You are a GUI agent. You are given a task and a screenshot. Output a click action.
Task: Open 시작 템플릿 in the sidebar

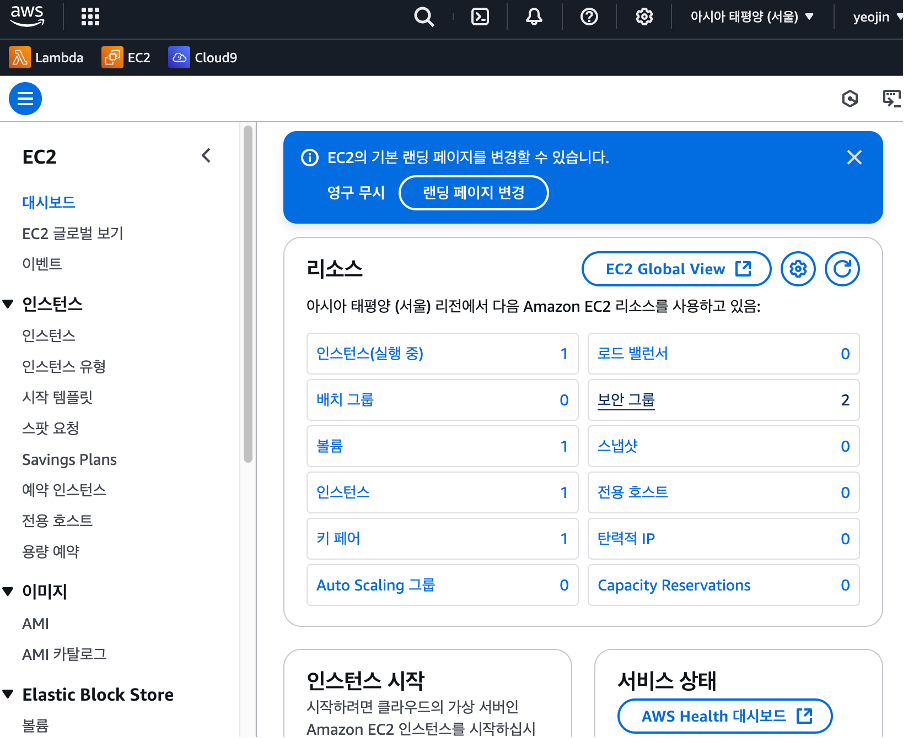coord(57,397)
